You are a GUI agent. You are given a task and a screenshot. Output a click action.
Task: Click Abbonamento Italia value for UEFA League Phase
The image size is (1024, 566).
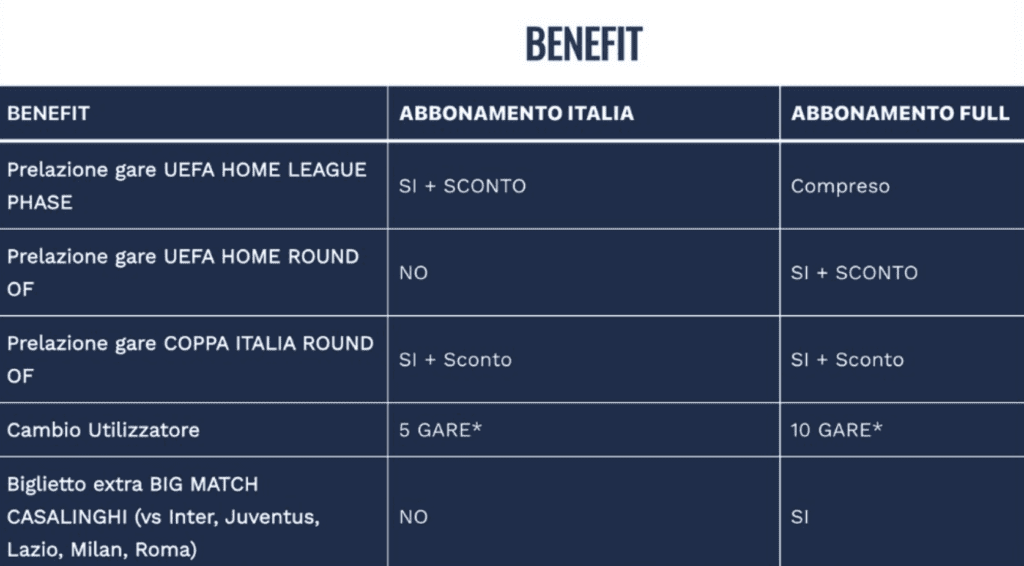tap(462, 186)
